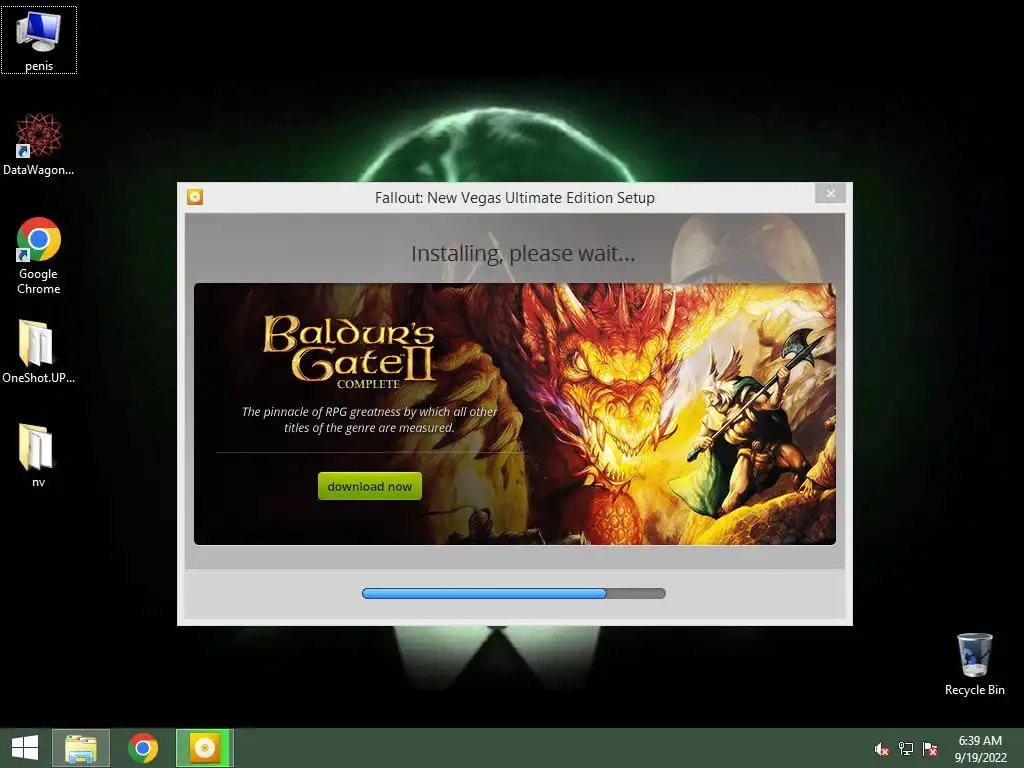This screenshot has height=768, width=1024.
Task: Click the 'pinnacle of RPG greatness' tagline
Action: coord(369,419)
